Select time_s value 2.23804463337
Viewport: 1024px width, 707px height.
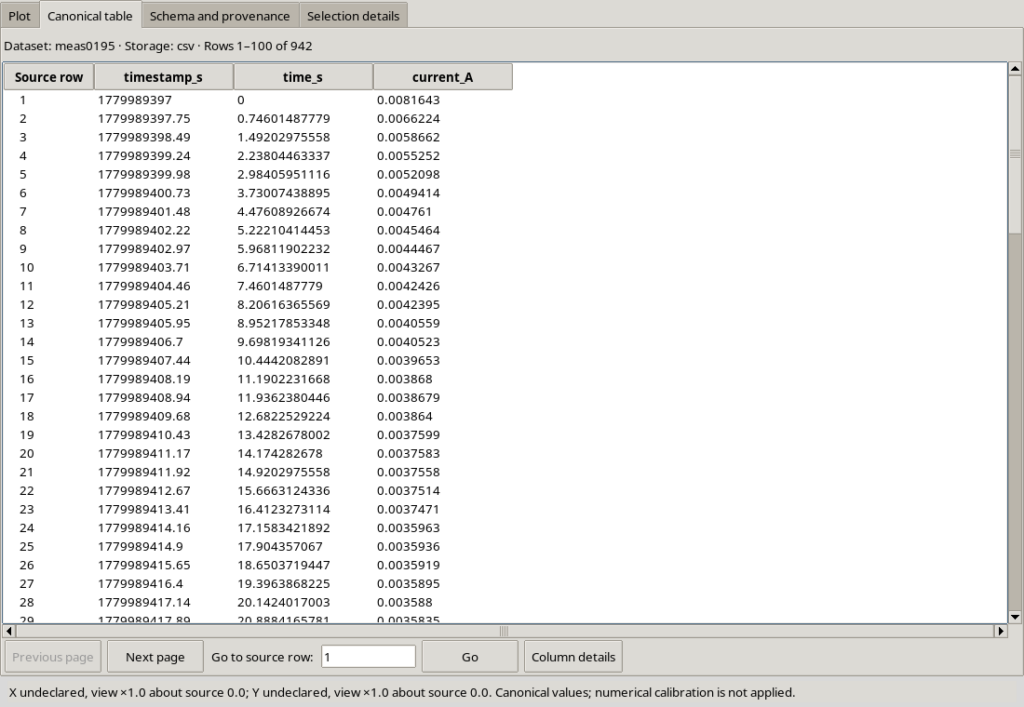click(x=283, y=155)
